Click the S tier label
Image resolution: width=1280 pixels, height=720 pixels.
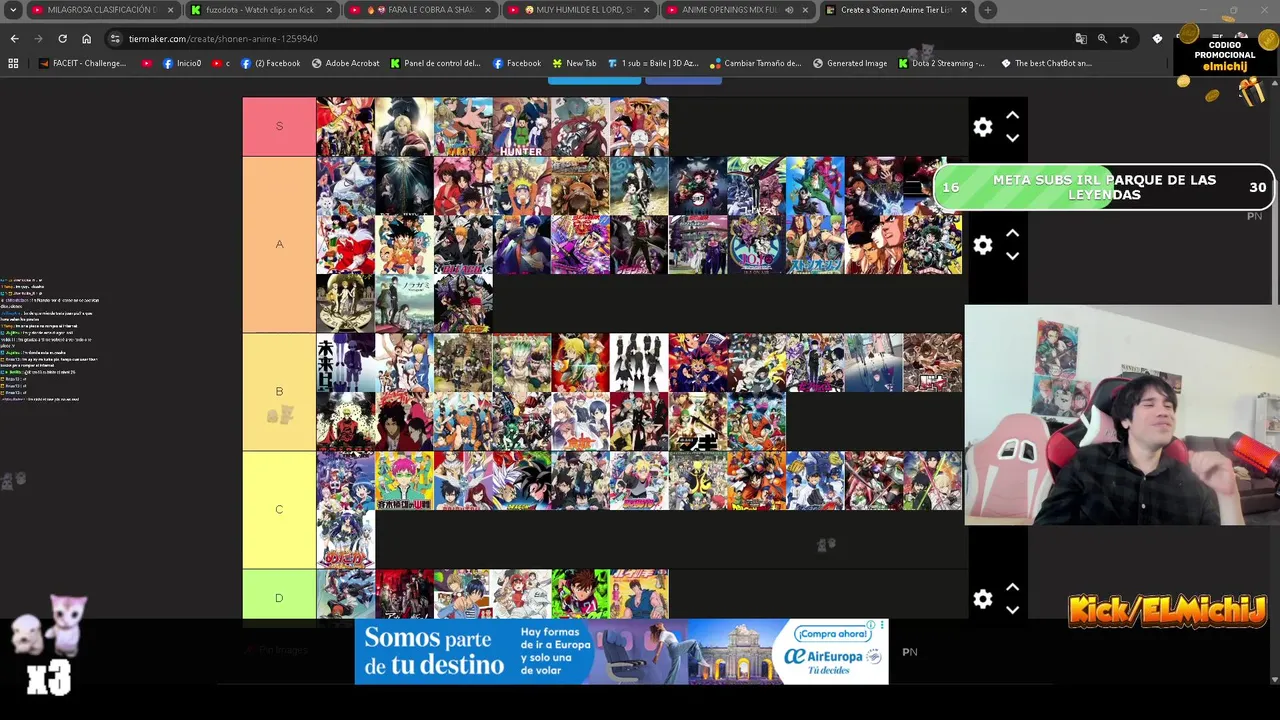279,126
